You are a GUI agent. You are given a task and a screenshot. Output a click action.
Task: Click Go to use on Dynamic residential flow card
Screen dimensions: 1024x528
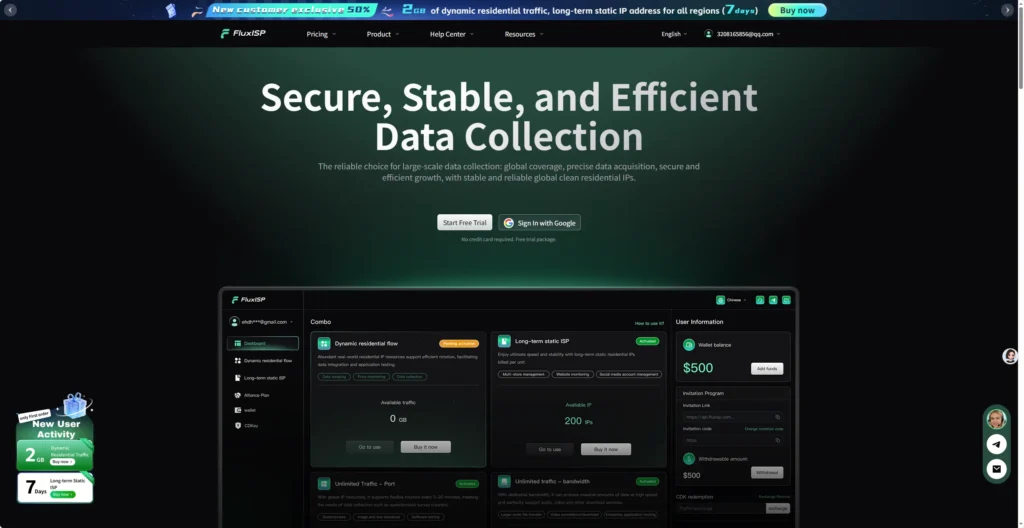click(x=370, y=447)
